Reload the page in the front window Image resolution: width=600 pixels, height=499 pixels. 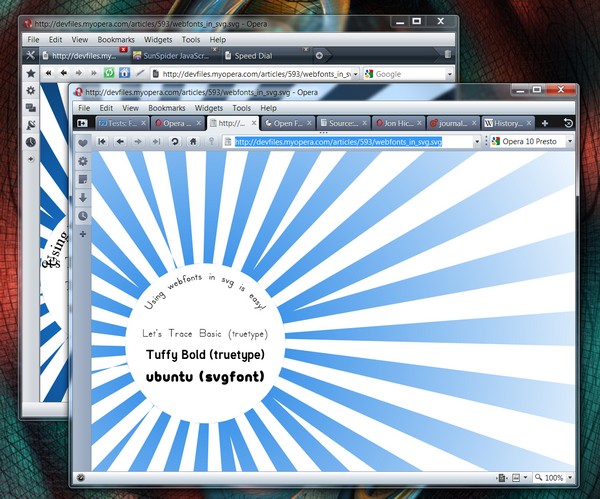point(175,142)
